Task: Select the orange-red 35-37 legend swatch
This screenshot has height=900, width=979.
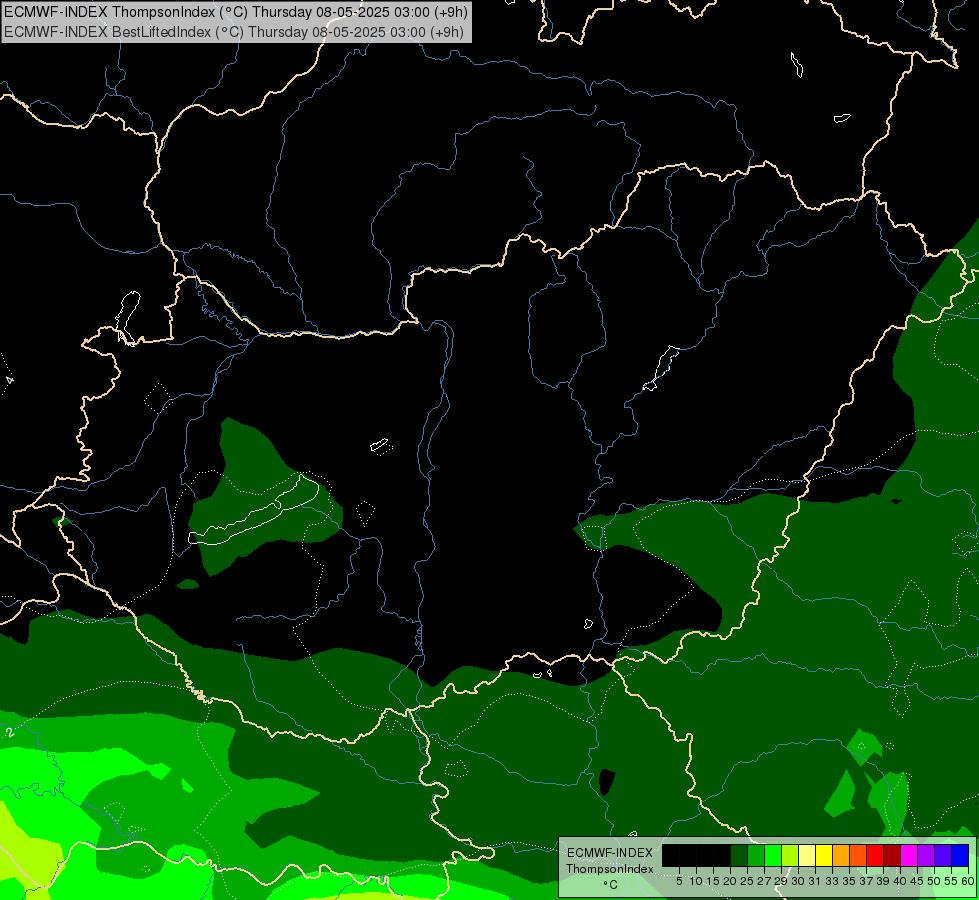Action: coord(858,855)
